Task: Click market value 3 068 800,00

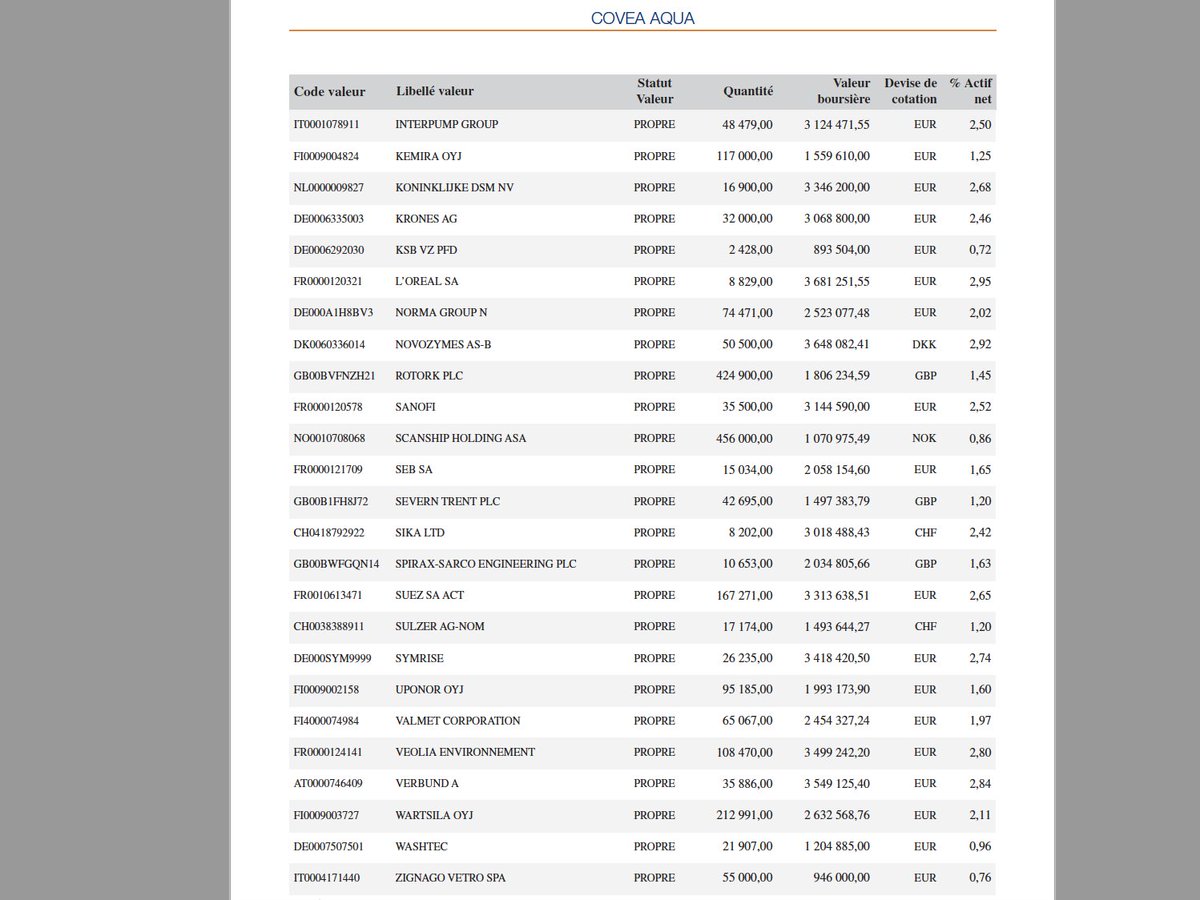Action: (837, 219)
